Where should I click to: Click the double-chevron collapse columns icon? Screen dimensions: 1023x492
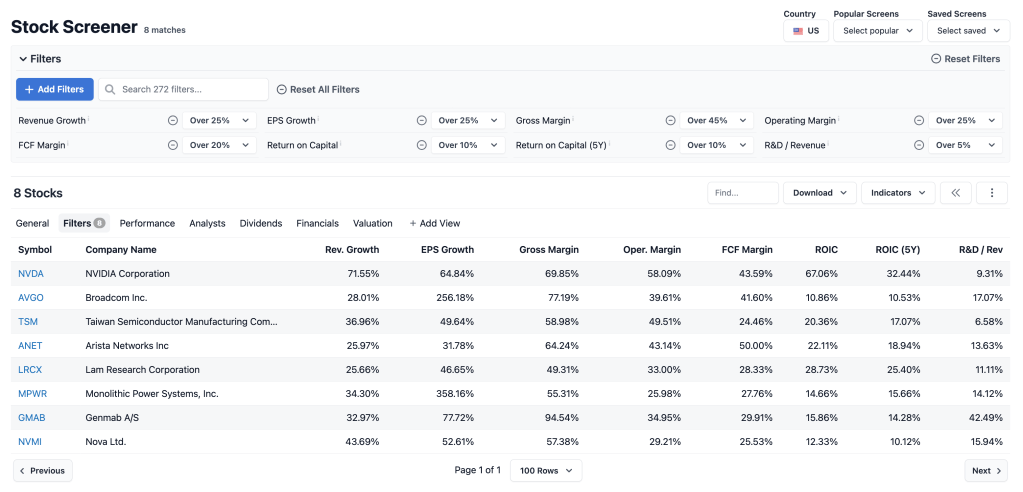pos(956,193)
